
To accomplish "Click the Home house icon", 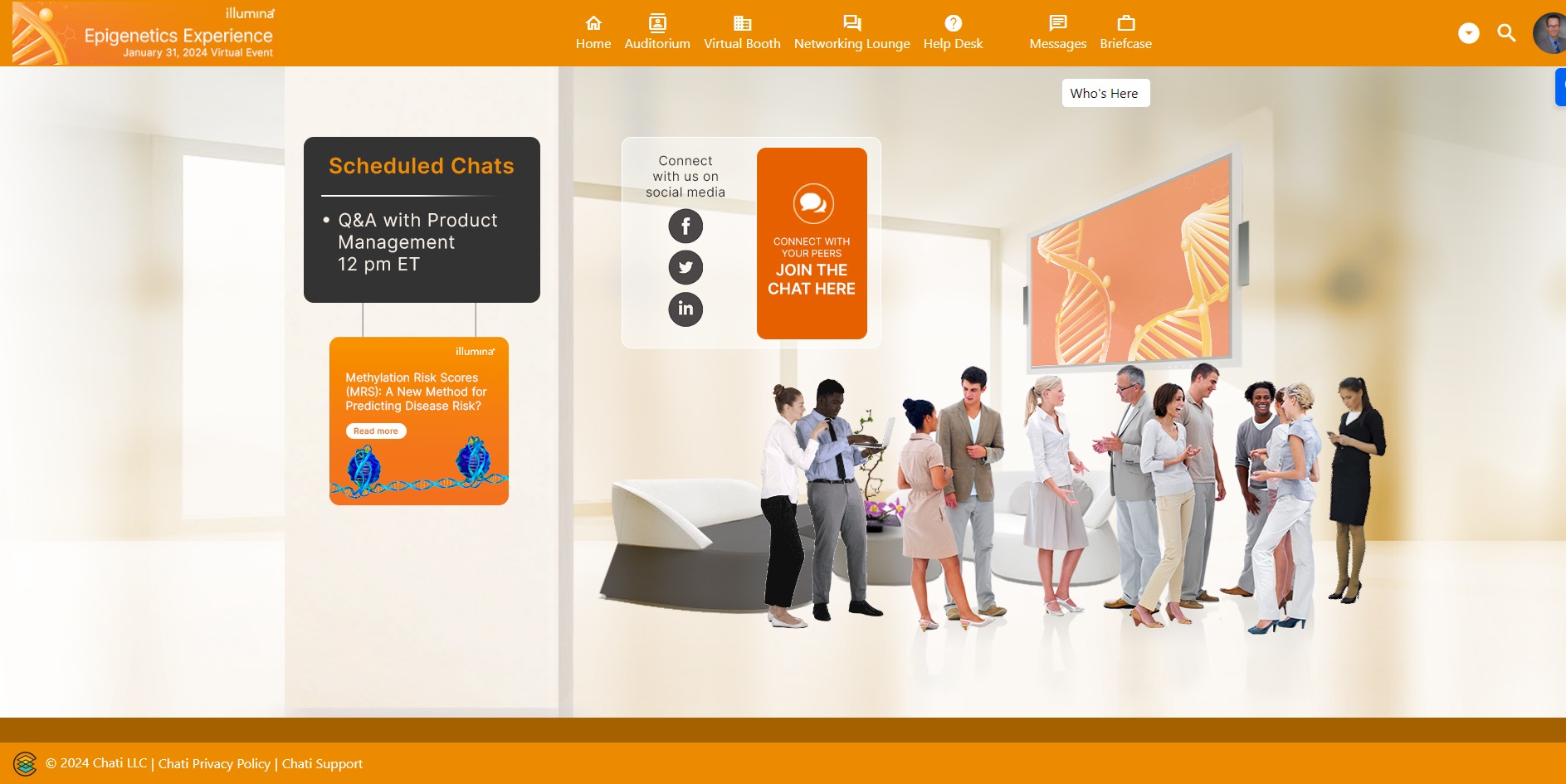I will coord(593,23).
